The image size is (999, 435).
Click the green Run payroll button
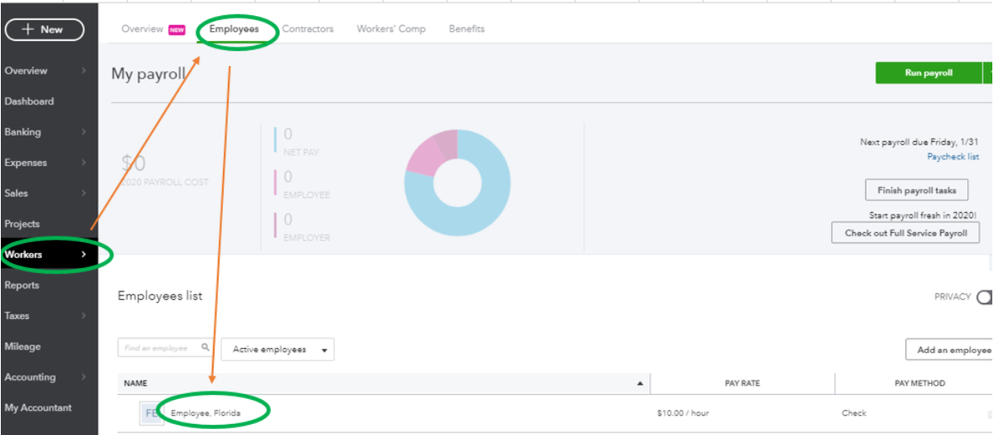coord(929,73)
